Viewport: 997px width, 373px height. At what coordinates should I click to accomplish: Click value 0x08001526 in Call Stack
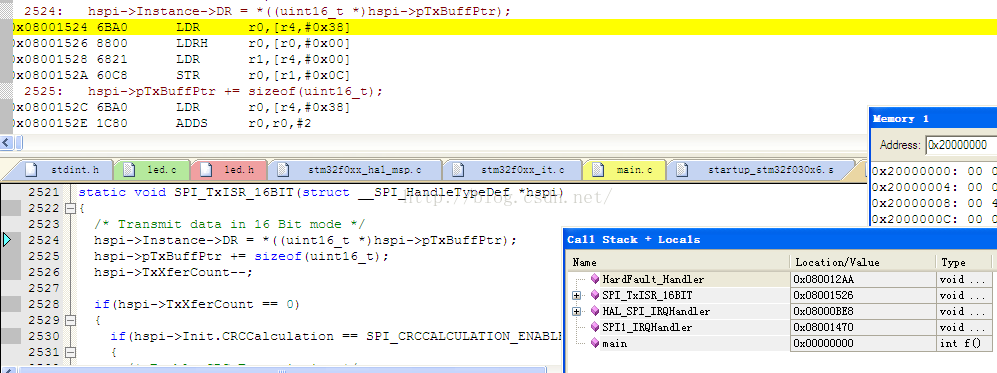point(823,295)
